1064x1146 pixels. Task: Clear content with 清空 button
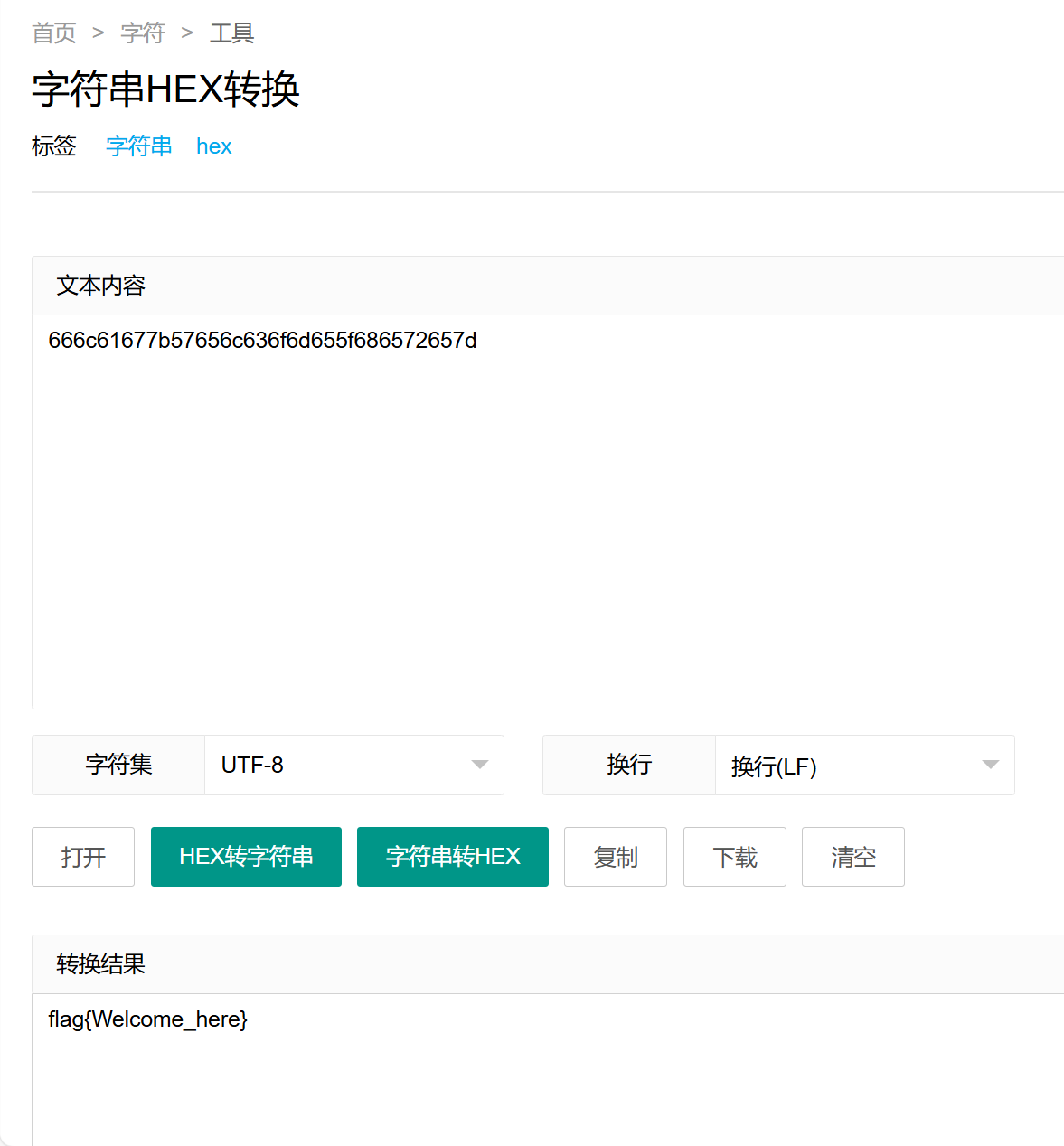click(853, 857)
